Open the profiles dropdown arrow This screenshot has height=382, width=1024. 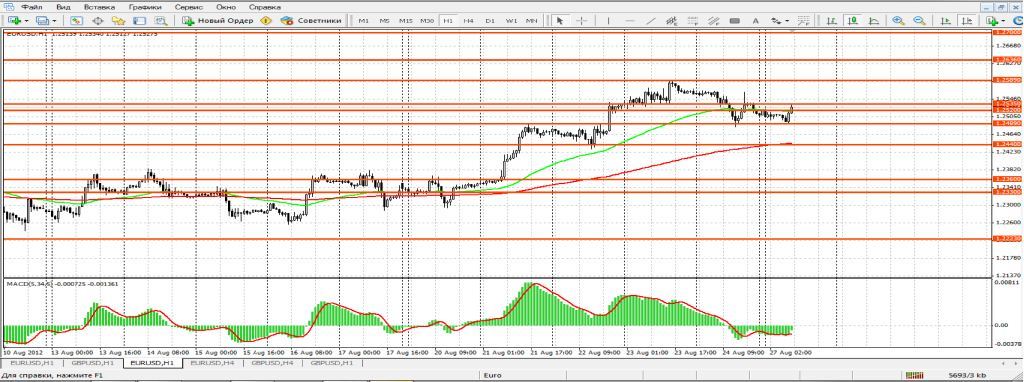pos(54,21)
